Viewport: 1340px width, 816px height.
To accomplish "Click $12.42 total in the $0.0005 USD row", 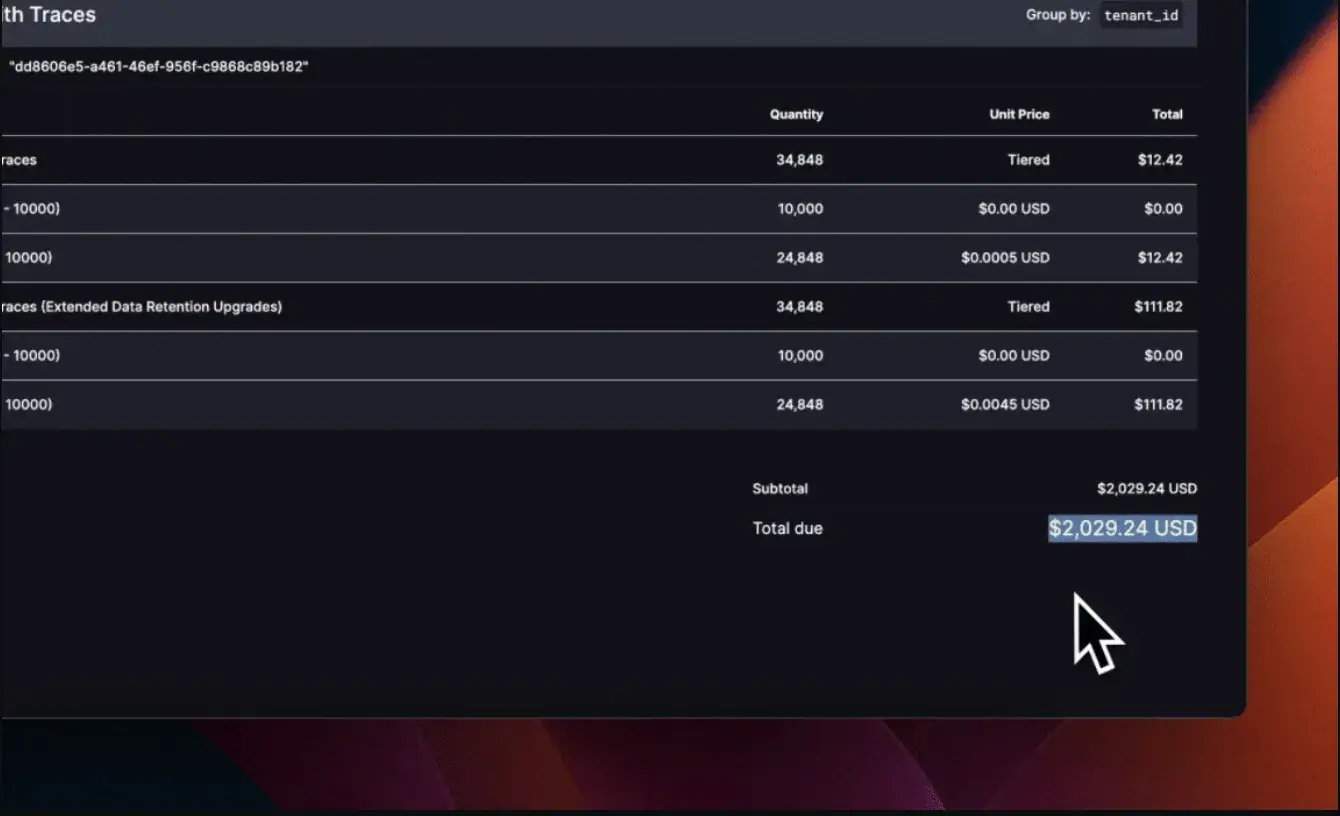I will pos(1160,258).
